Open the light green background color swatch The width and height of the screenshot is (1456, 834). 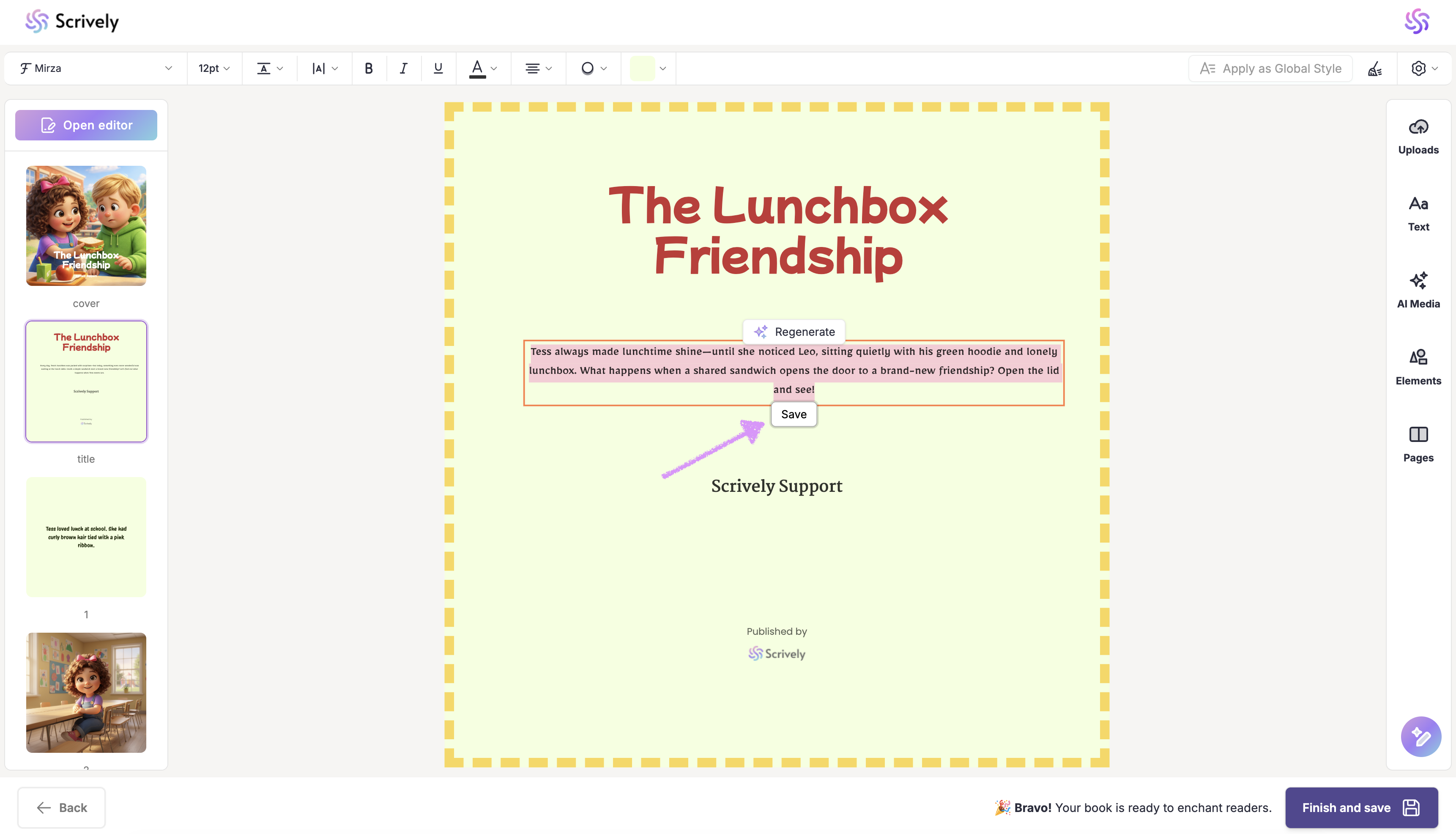click(648, 68)
